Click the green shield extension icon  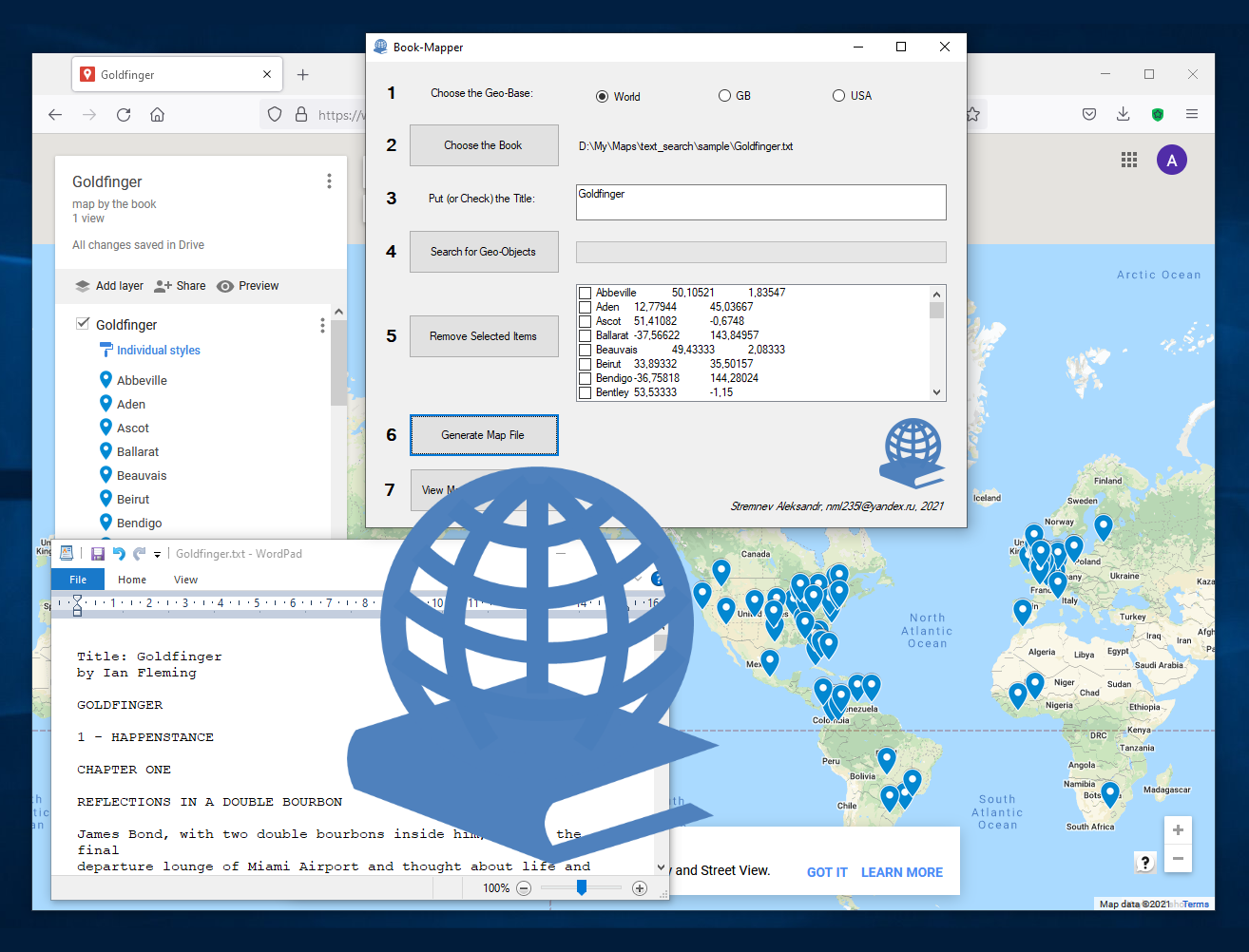click(x=1158, y=114)
